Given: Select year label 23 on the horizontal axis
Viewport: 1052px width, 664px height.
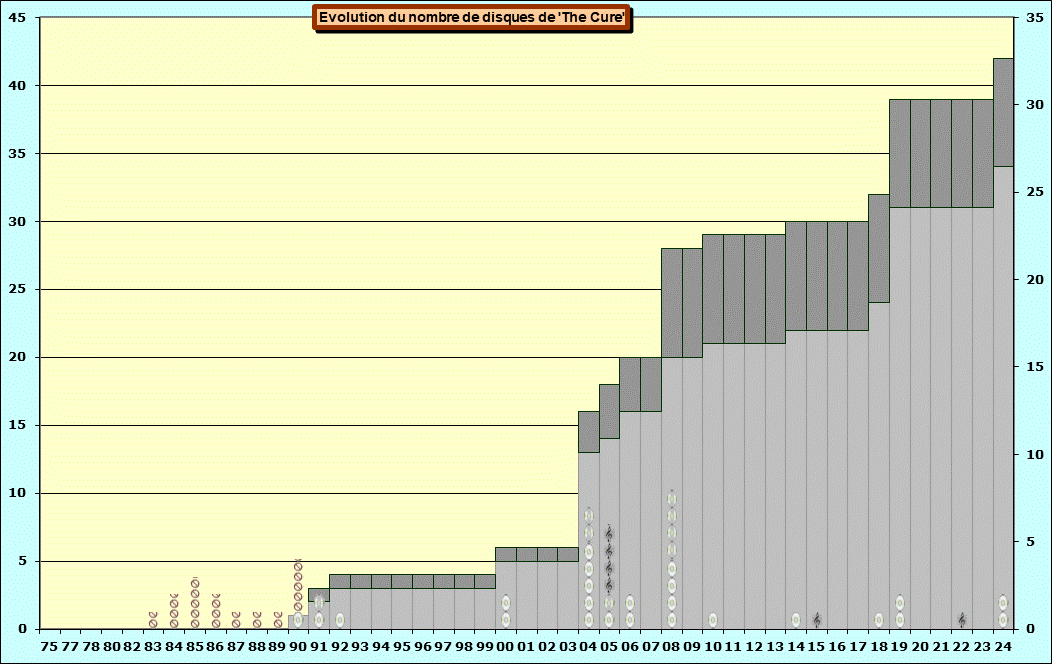Looking at the screenshot, I should [982, 646].
